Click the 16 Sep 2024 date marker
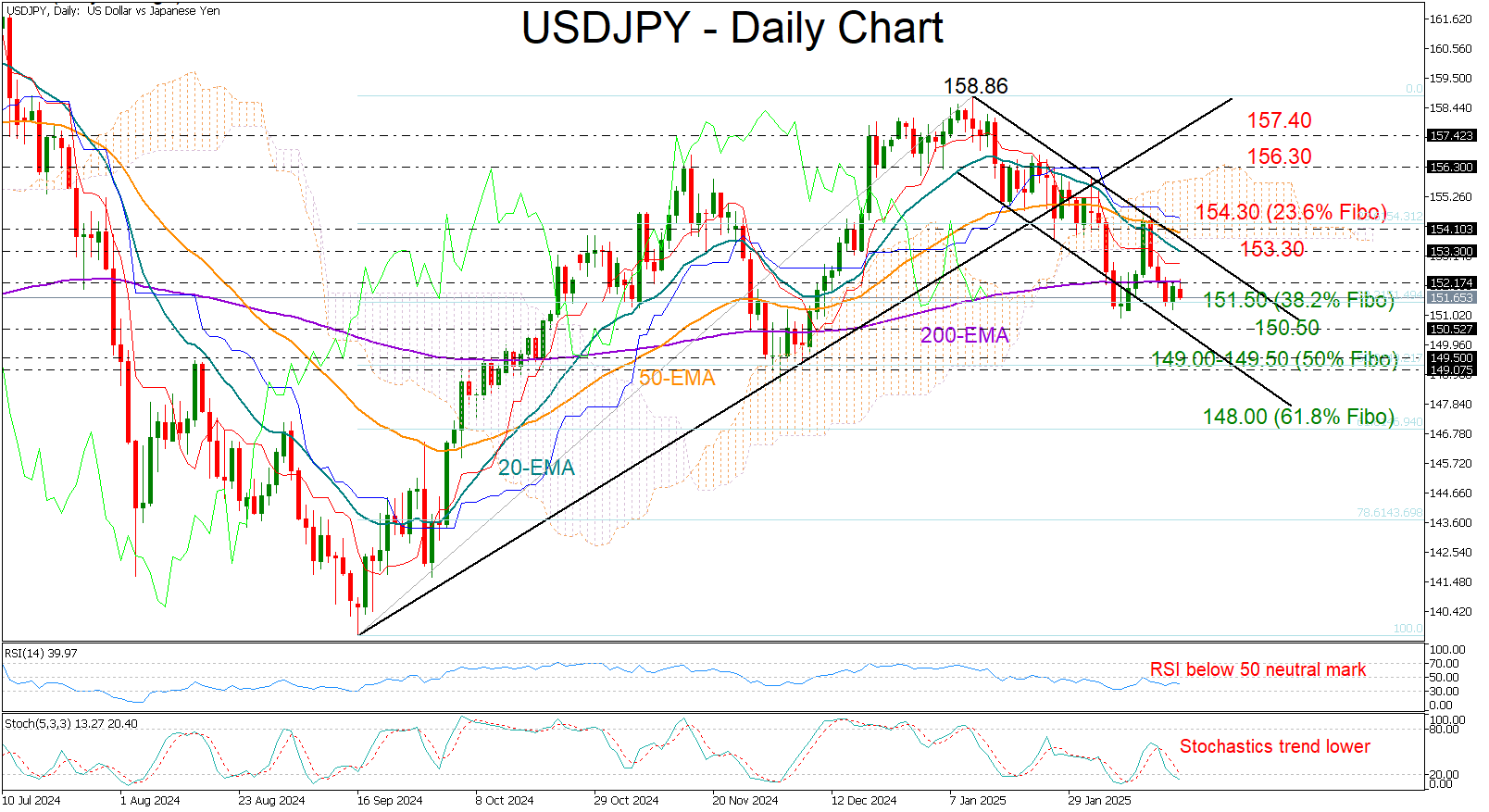This screenshot has height=812, width=1489. coord(390,800)
